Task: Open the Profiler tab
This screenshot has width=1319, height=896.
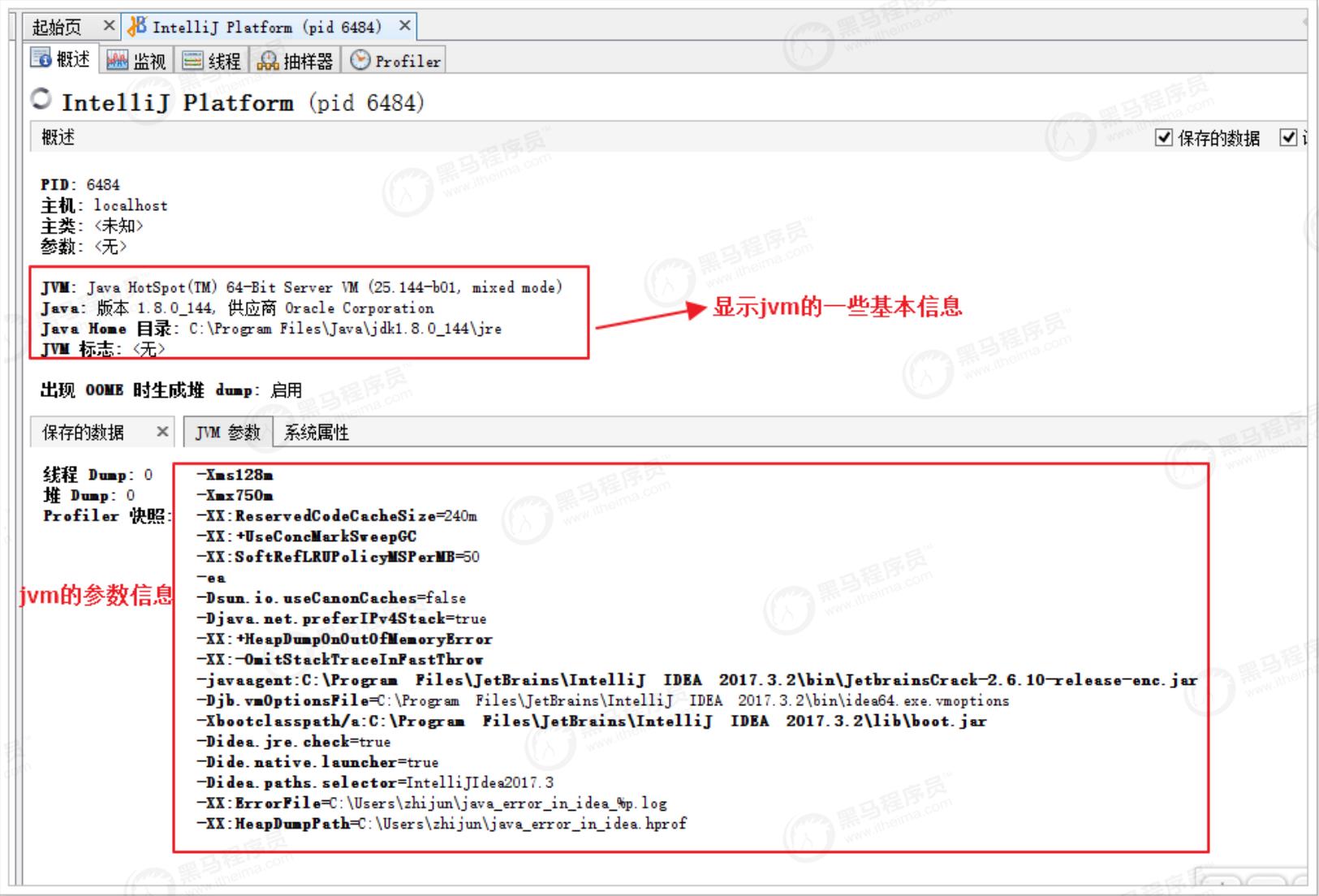Action: click(394, 61)
